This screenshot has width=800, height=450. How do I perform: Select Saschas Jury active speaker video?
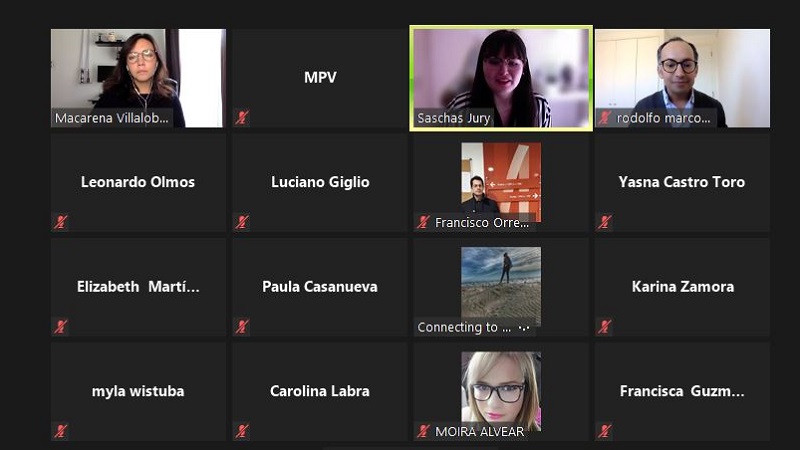[501, 78]
